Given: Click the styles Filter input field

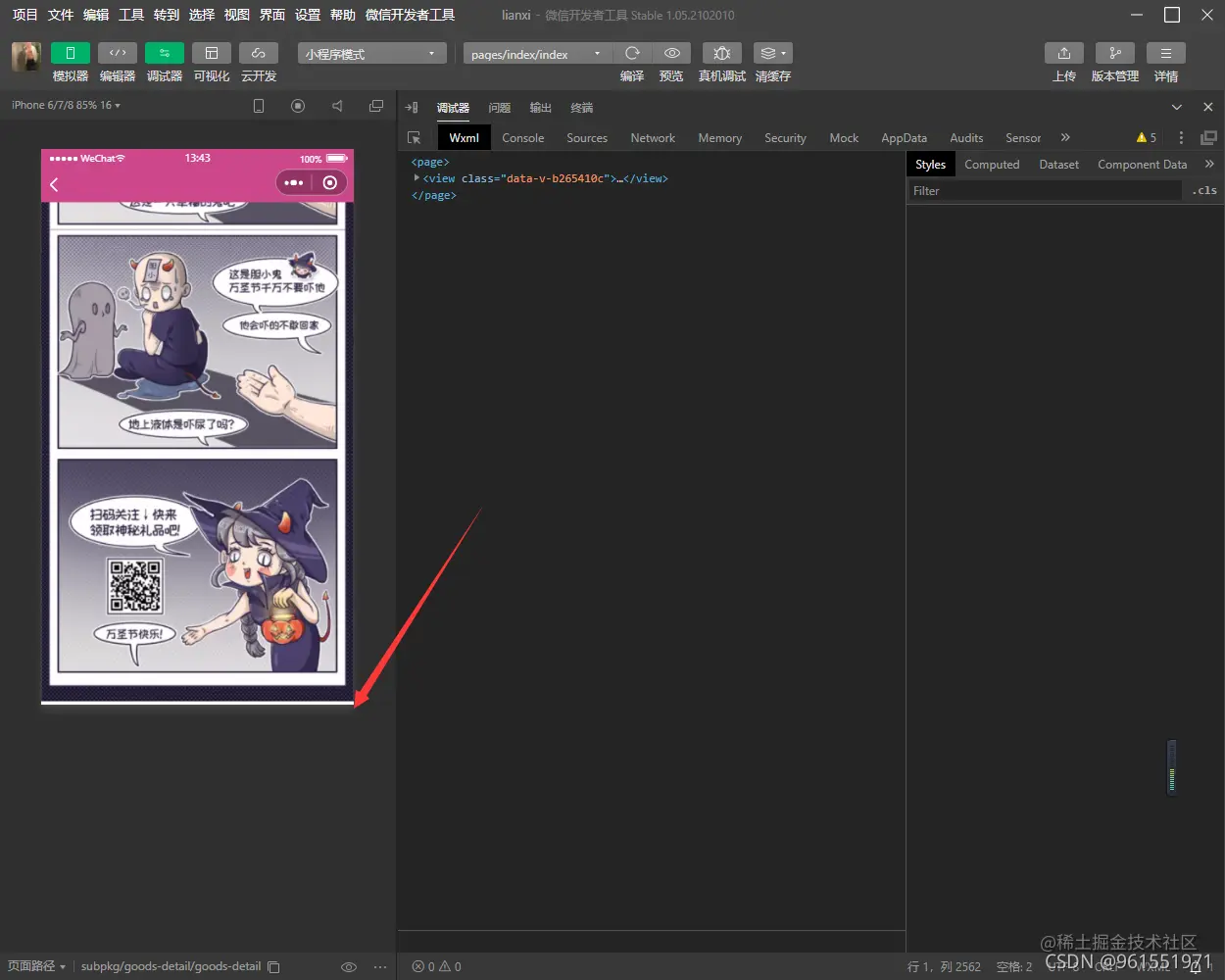Looking at the screenshot, I should (x=1045, y=191).
